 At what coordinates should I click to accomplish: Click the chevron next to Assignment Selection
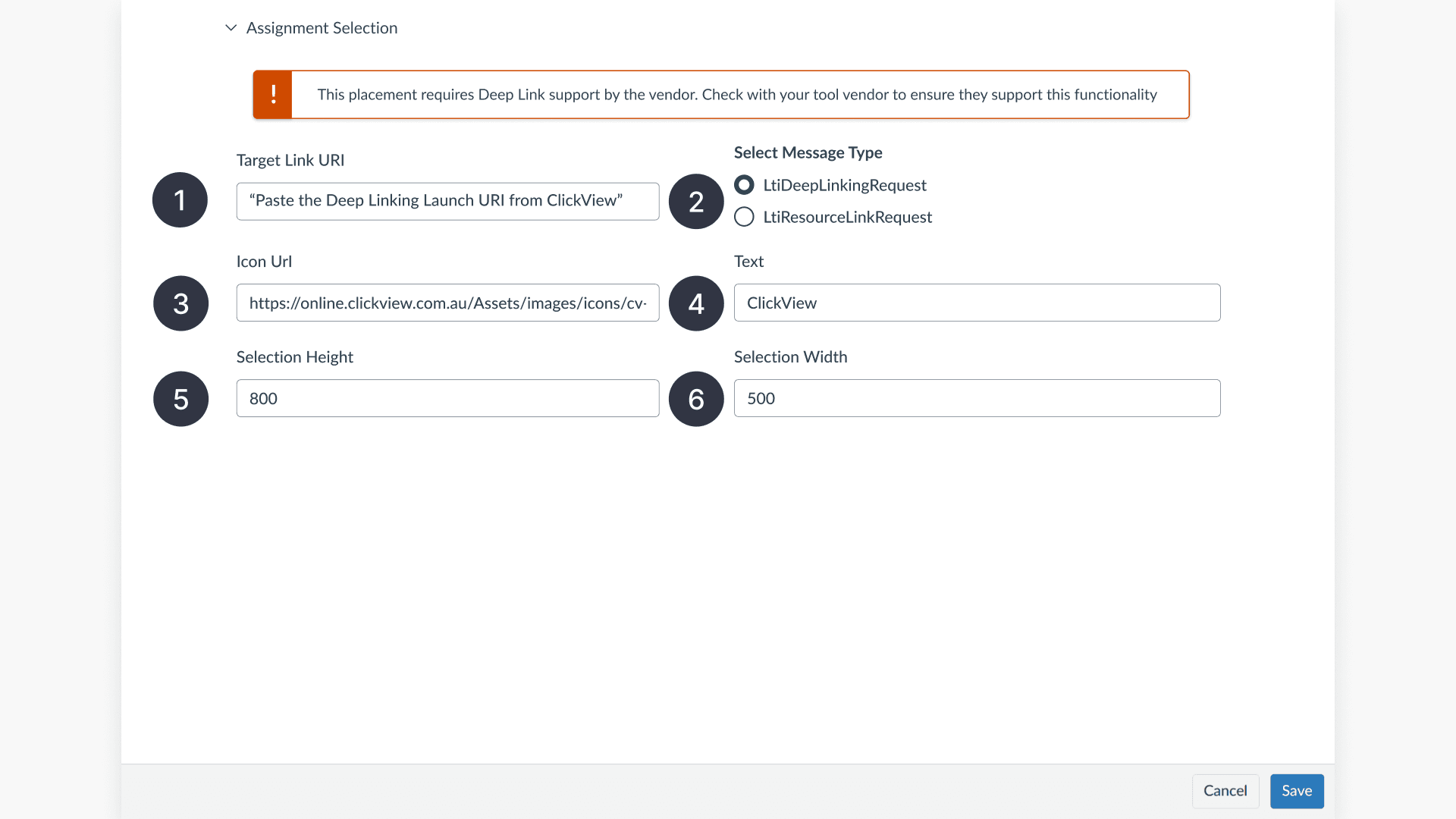[x=231, y=27]
